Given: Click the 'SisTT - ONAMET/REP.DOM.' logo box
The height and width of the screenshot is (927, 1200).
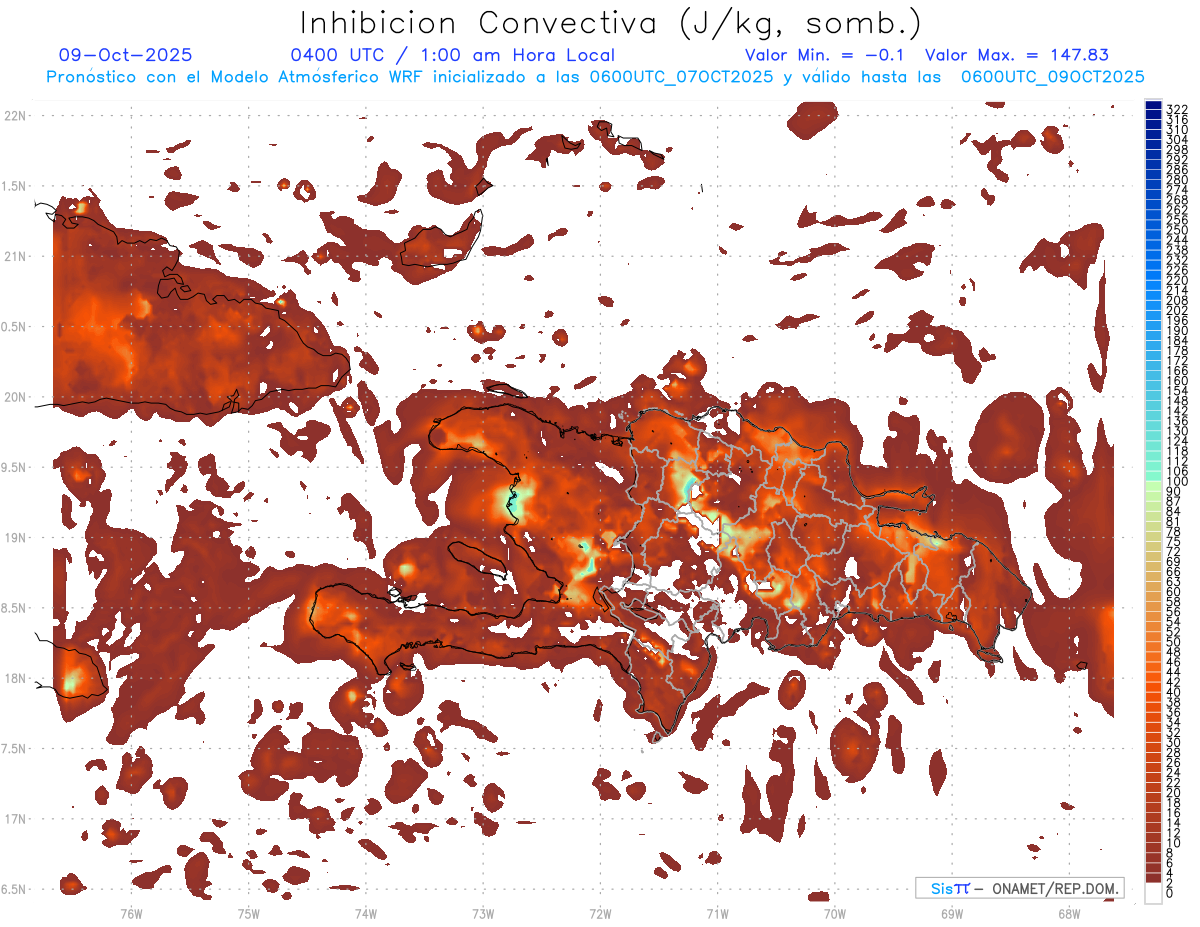Looking at the screenshot, I should tap(1019, 888).
